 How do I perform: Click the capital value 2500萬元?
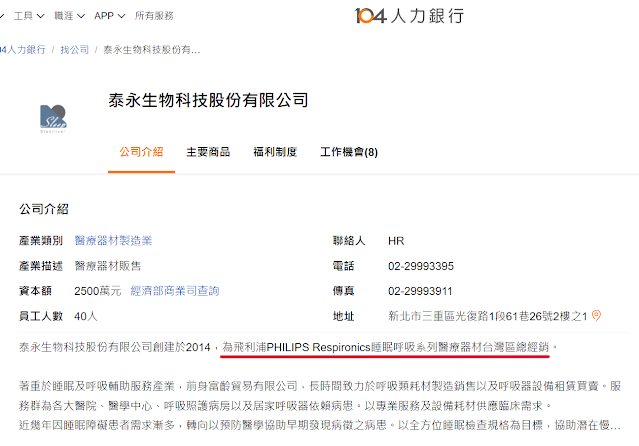pos(98,291)
